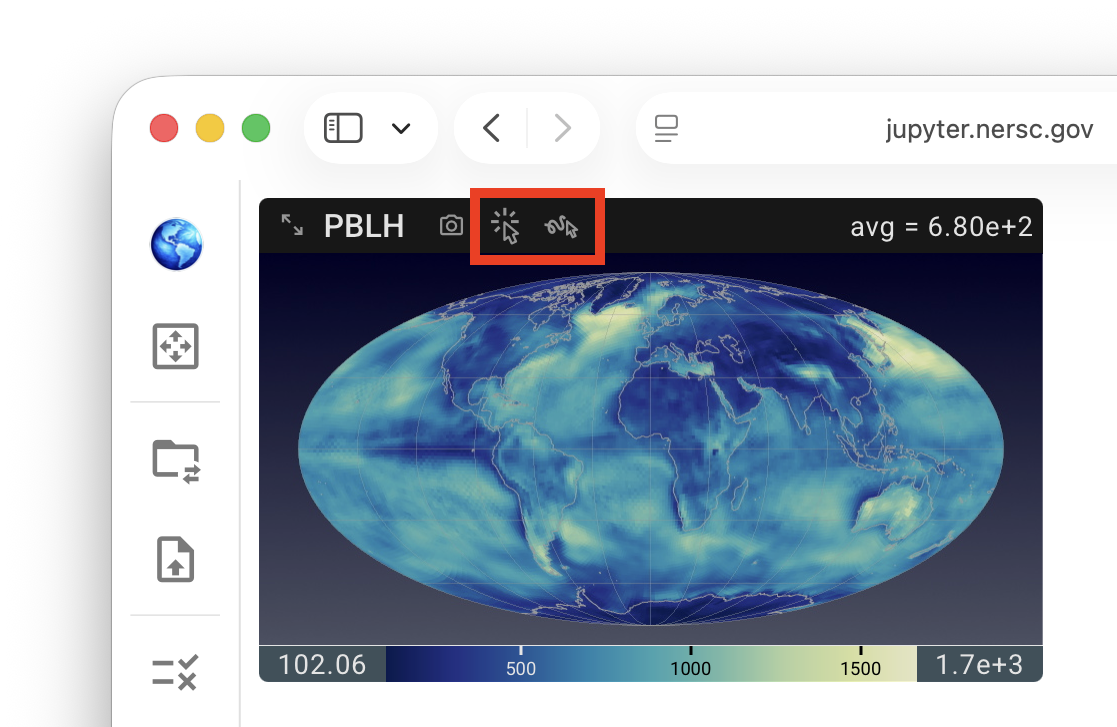Screen dimensions: 1117x727
Task: Click the yellow minimize window button
Action: [210, 128]
